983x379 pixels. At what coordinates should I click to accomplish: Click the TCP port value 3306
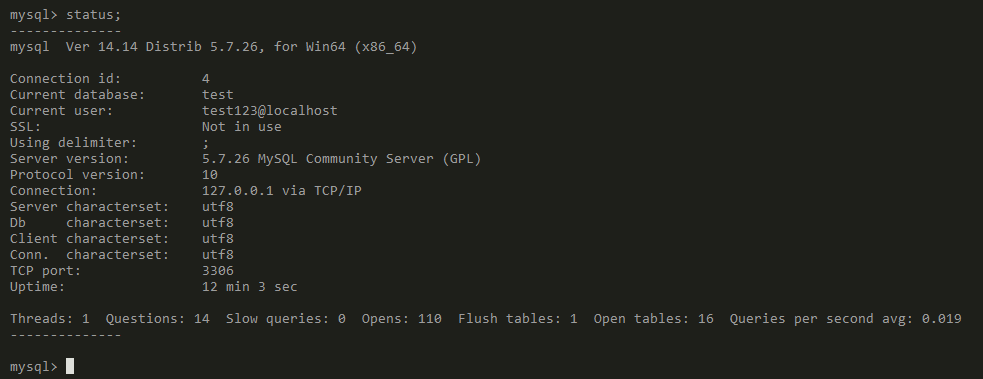[218, 271]
